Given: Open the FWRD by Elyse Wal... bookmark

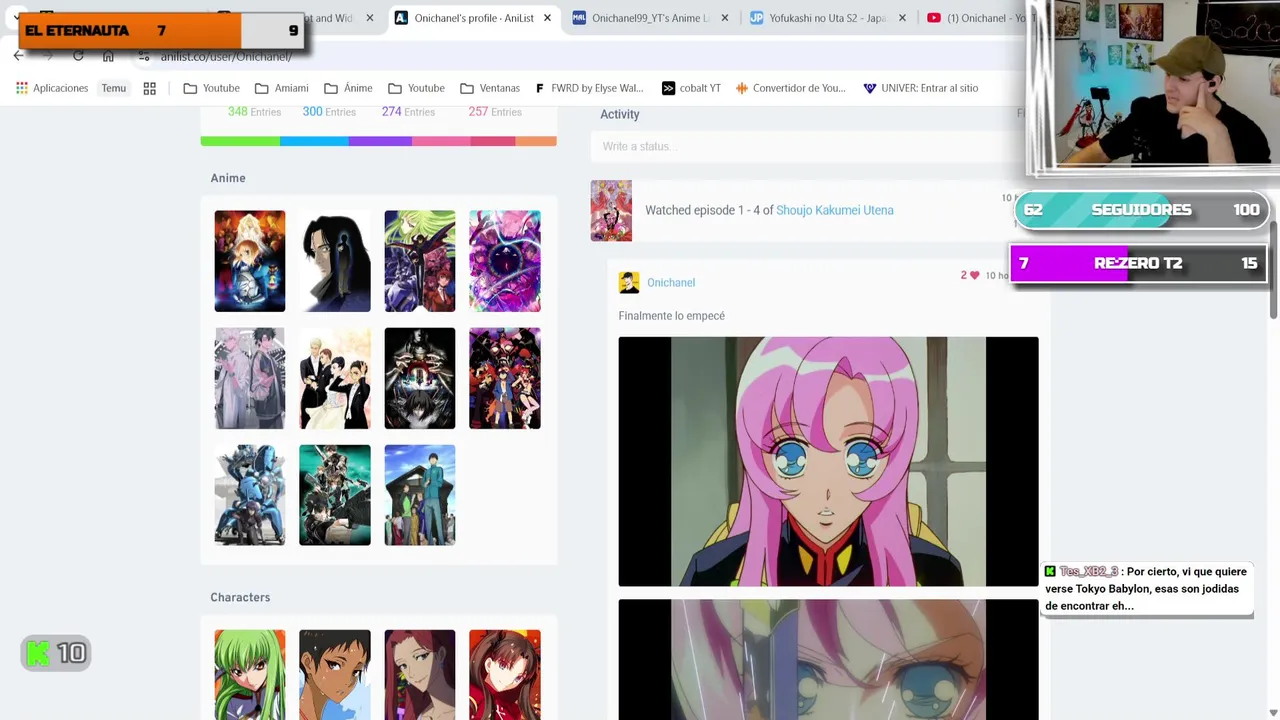Looking at the screenshot, I should coord(589,88).
